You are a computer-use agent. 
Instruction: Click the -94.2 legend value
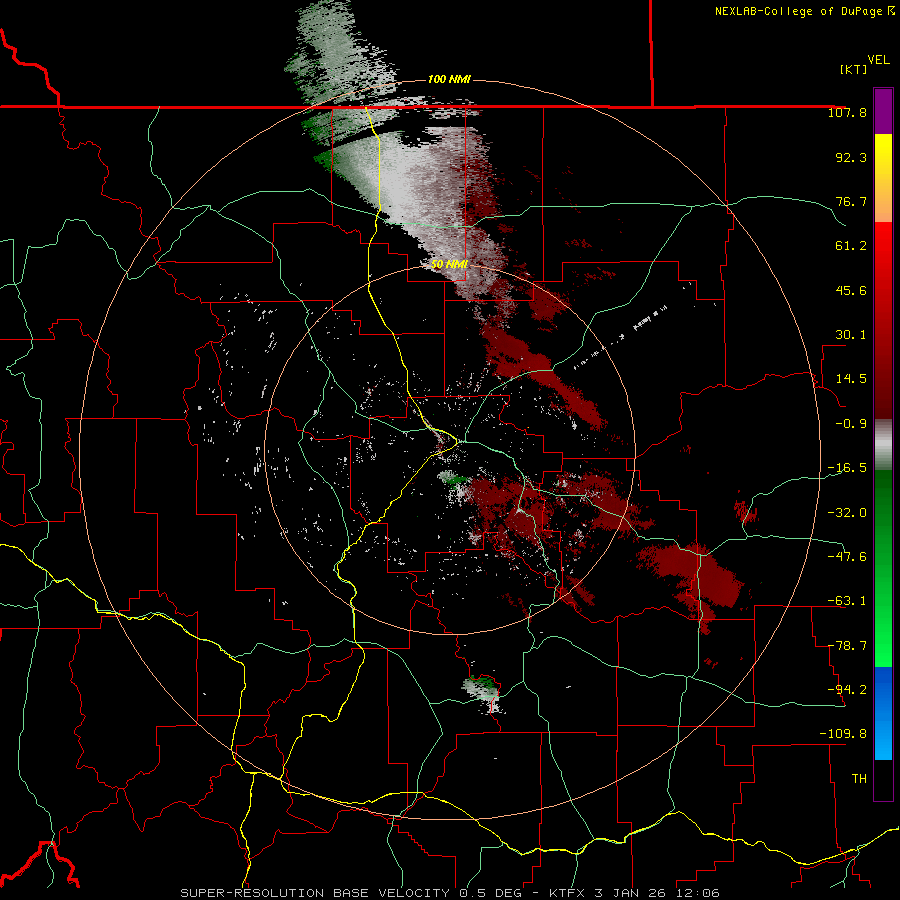coord(847,689)
